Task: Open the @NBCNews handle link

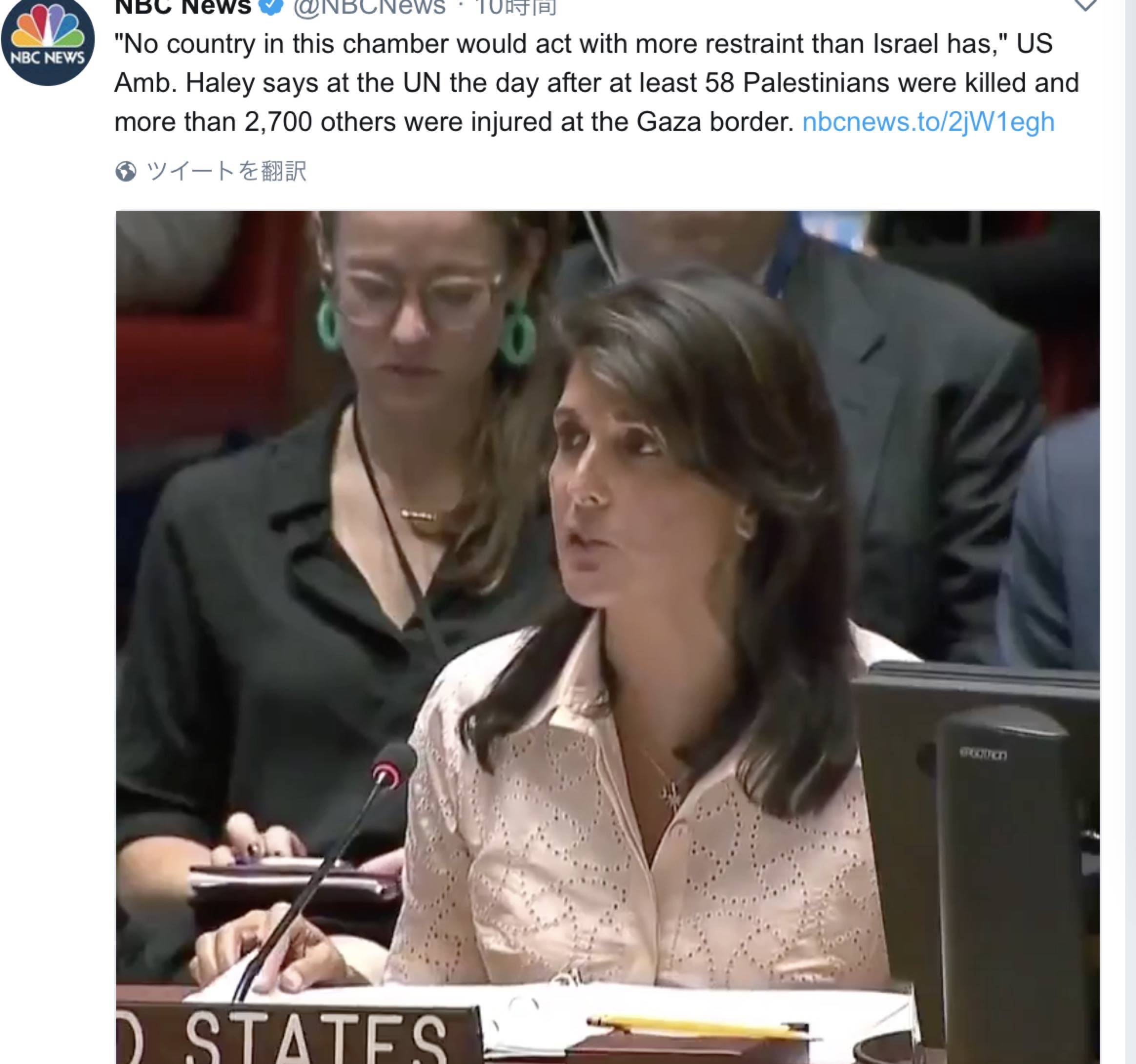Action: point(369,7)
